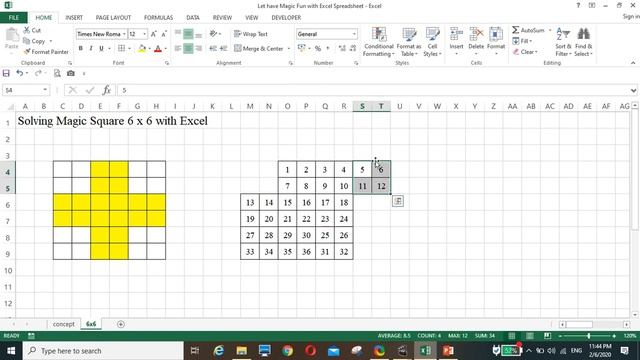Open Merge & Center dropdown arrow
Viewport: 640px width, 360px height.
click(x=289, y=49)
